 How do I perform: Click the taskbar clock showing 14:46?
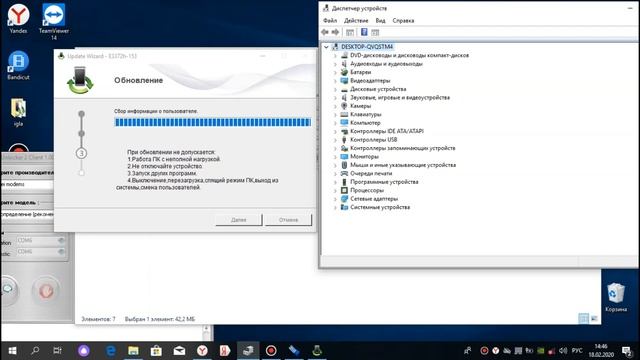601,351
